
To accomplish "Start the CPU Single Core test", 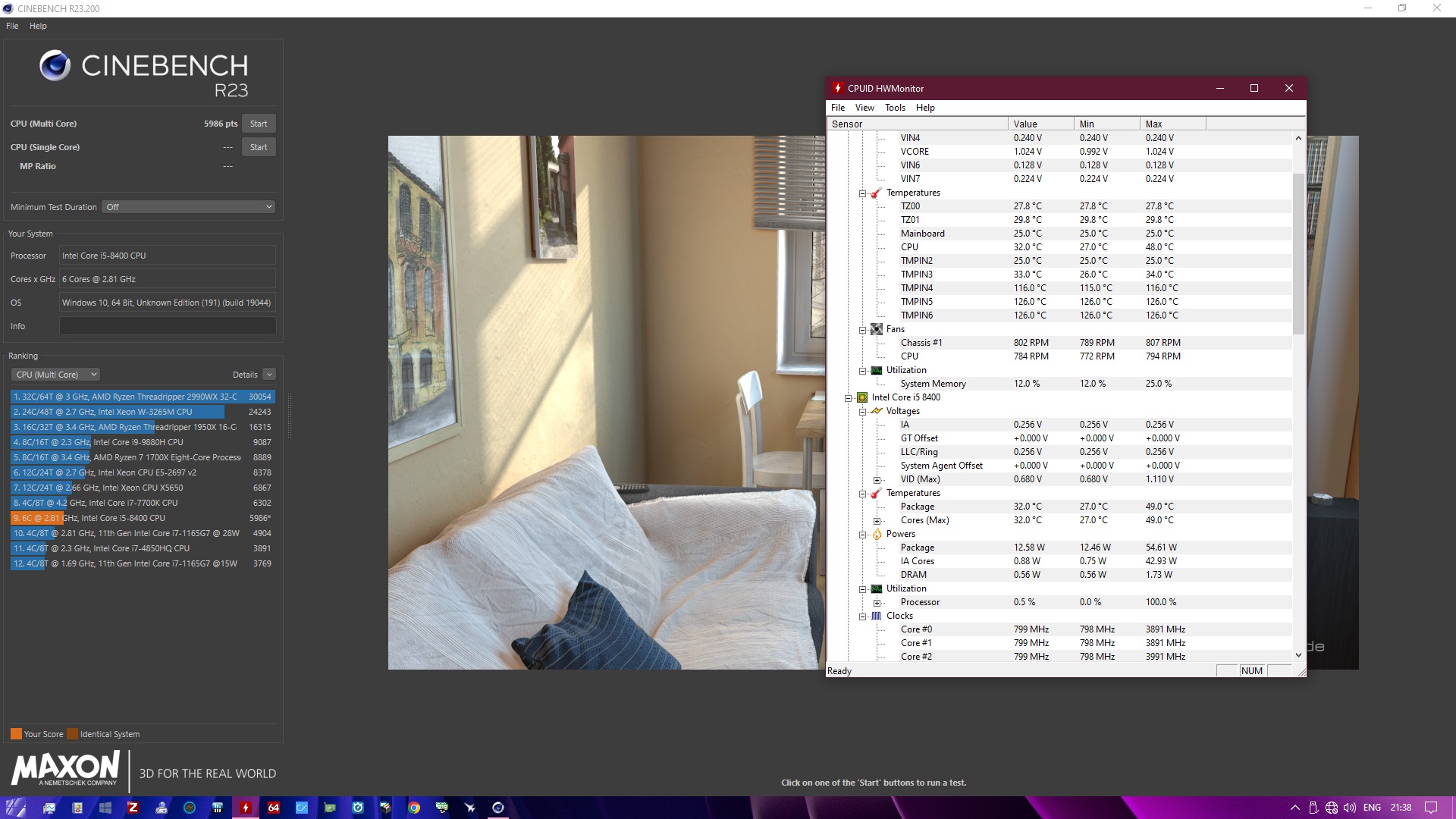I will (258, 147).
